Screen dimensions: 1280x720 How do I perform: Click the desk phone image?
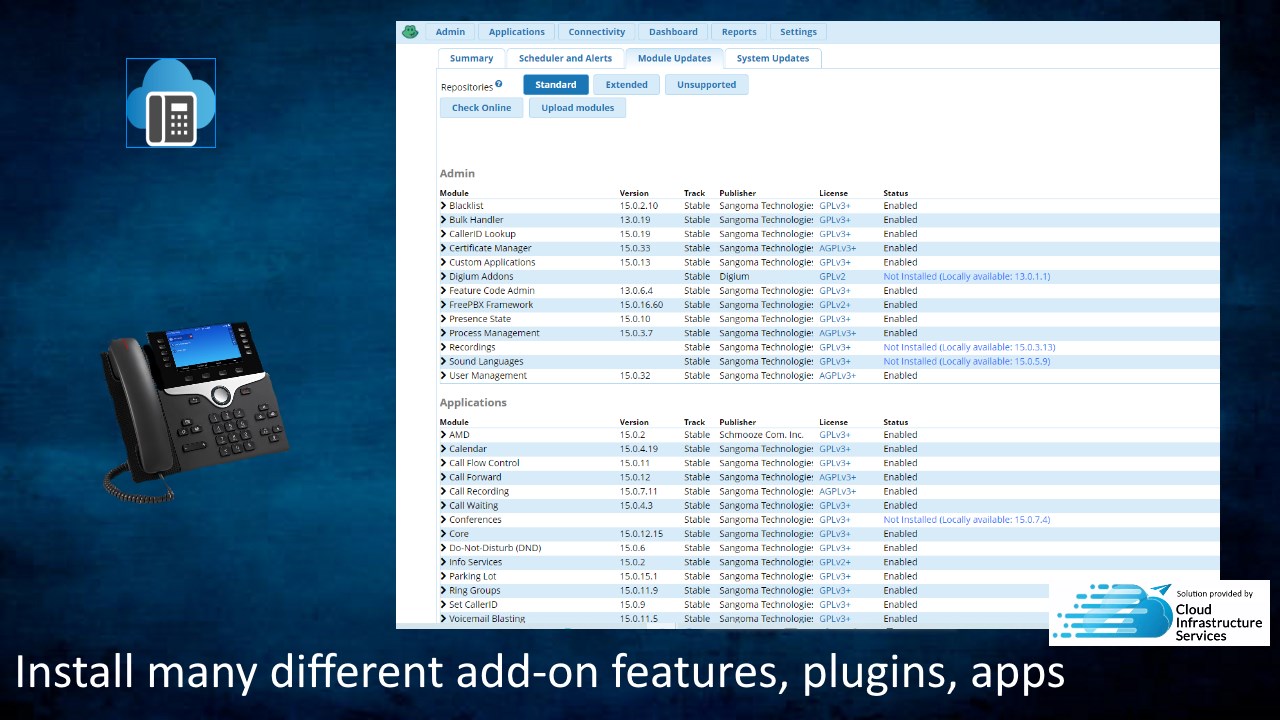tap(196, 410)
